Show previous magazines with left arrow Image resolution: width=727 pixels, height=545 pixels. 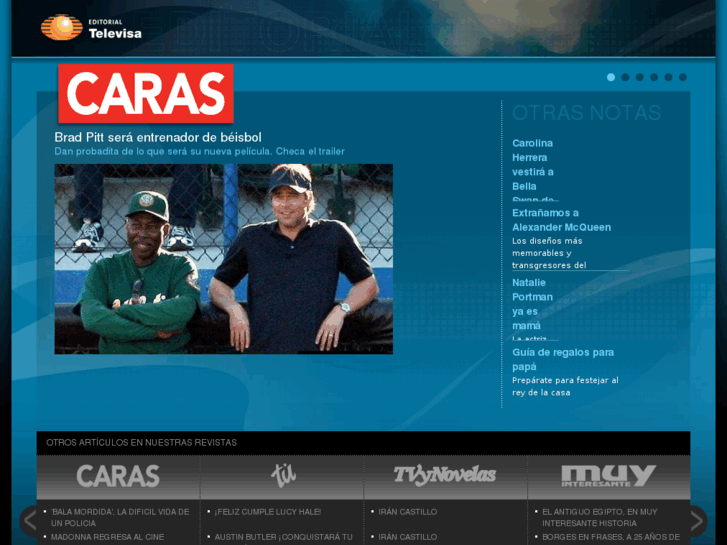point(30,520)
